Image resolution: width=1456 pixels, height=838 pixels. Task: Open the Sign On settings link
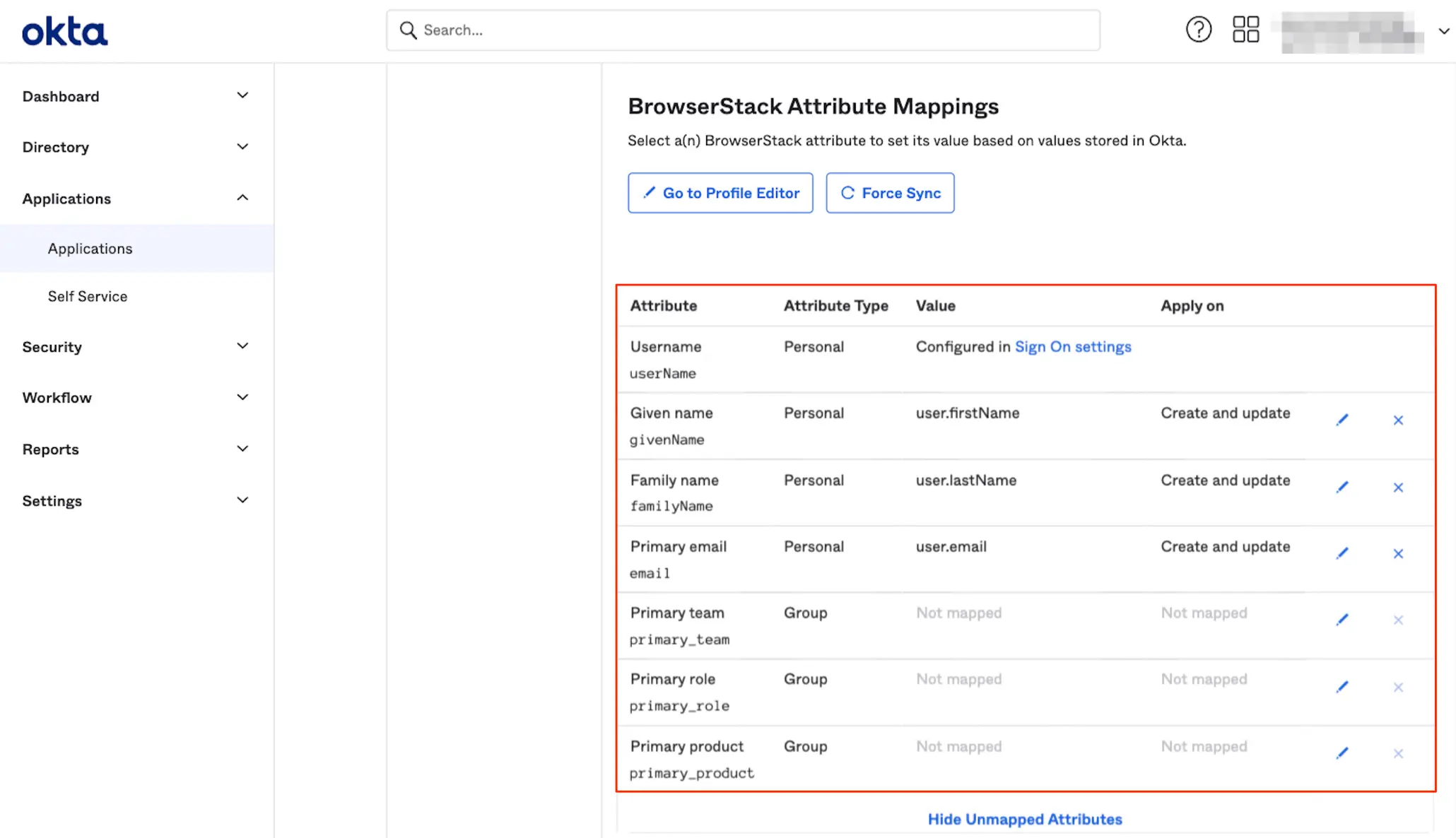point(1072,347)
